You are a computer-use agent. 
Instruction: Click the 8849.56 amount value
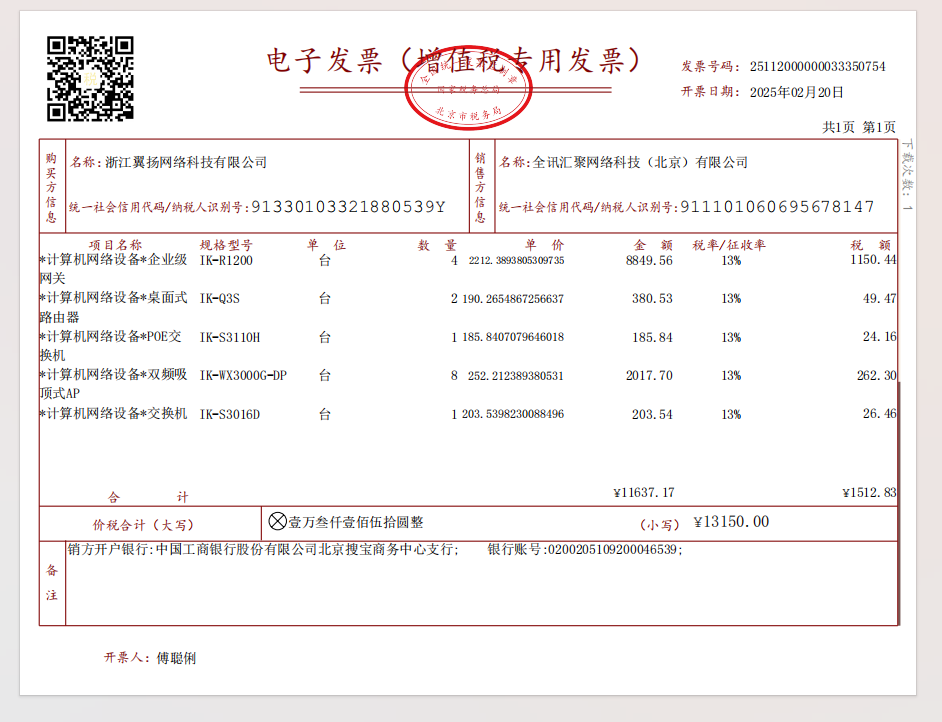tap(649, 260)
